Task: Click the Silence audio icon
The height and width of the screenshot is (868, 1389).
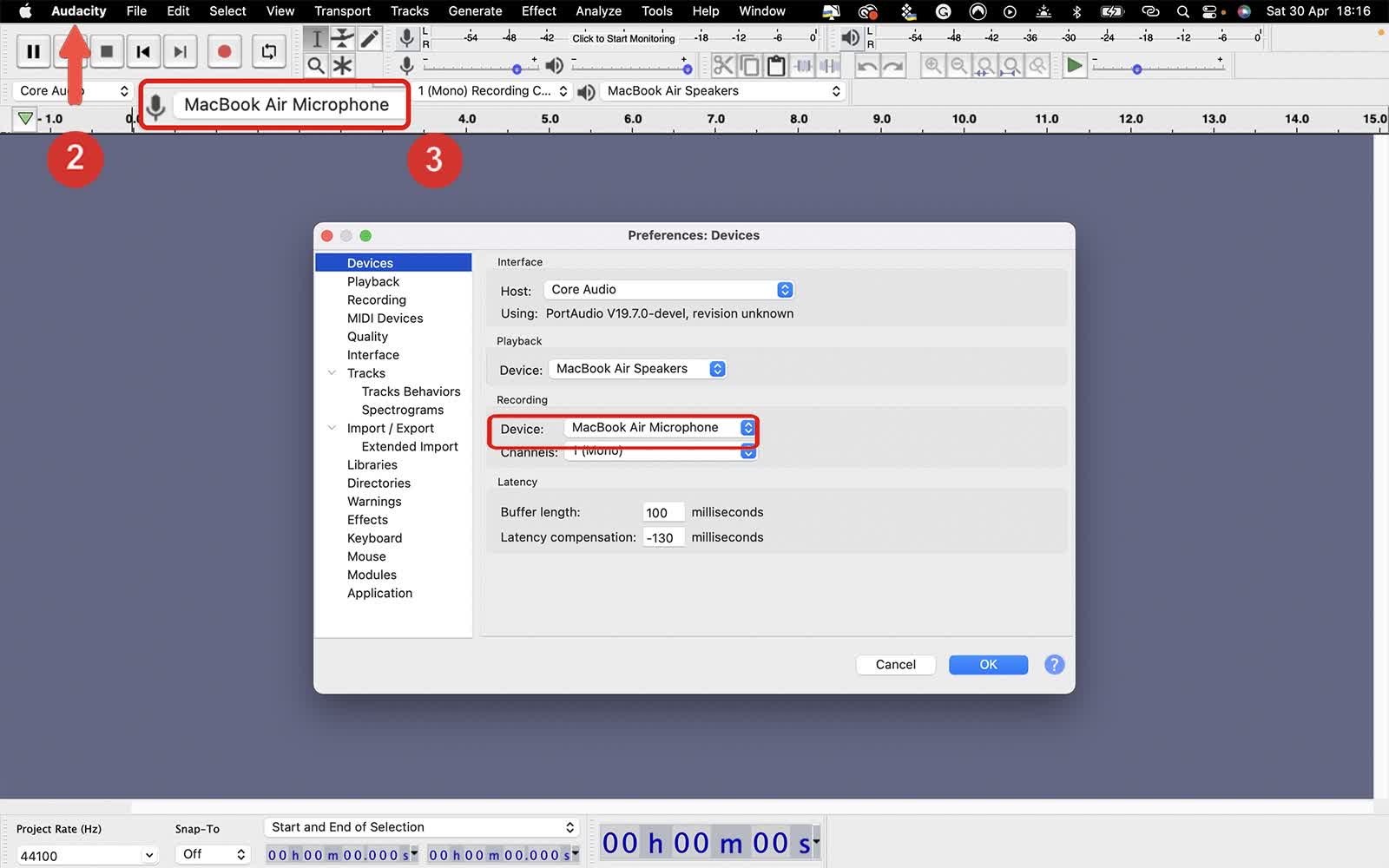Action: click(x=829, y=65)
